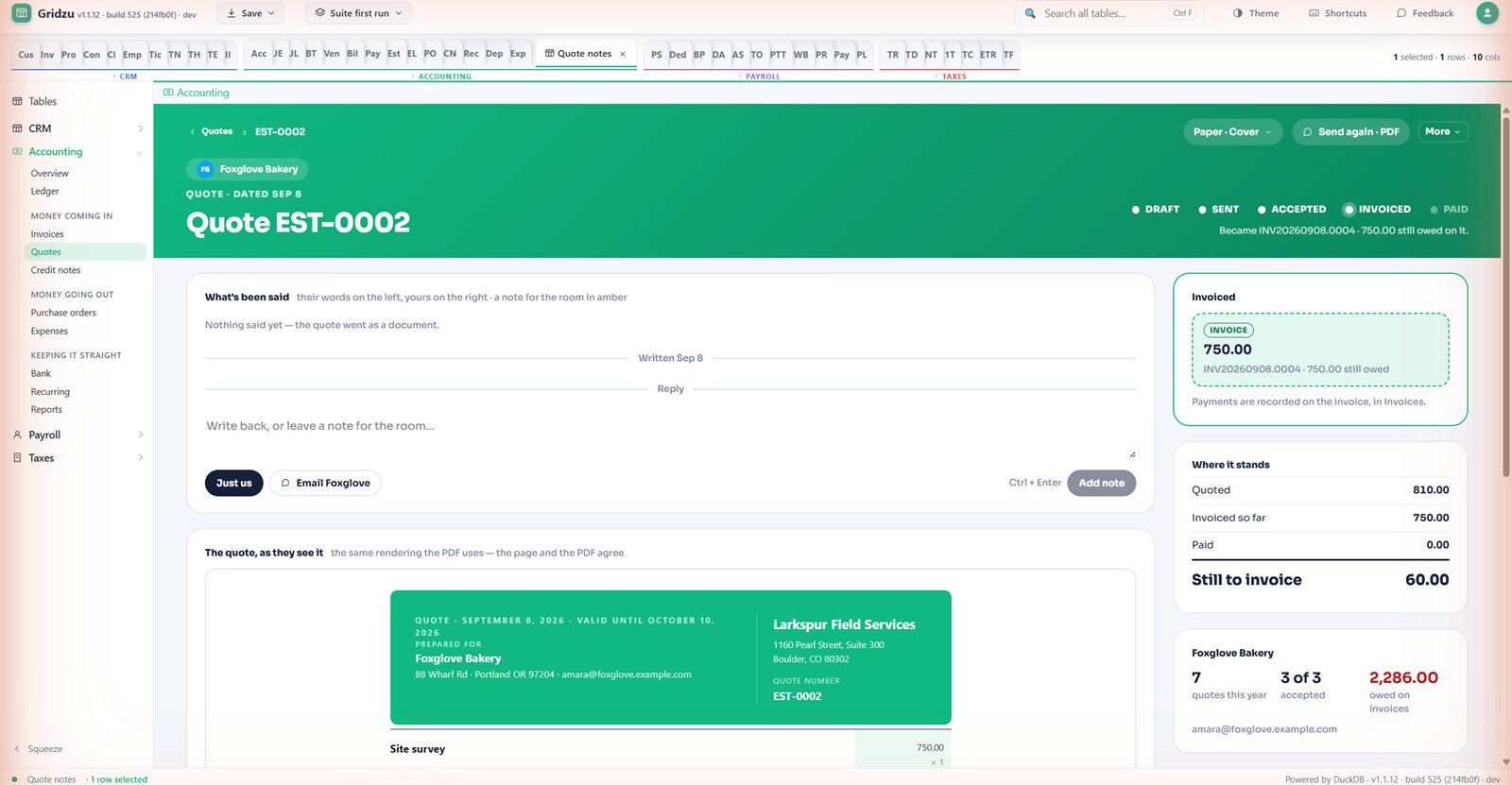This screenshot has height=785, width=1512.
Task: Expand the Payroll sidebar section
Action: 141,435
